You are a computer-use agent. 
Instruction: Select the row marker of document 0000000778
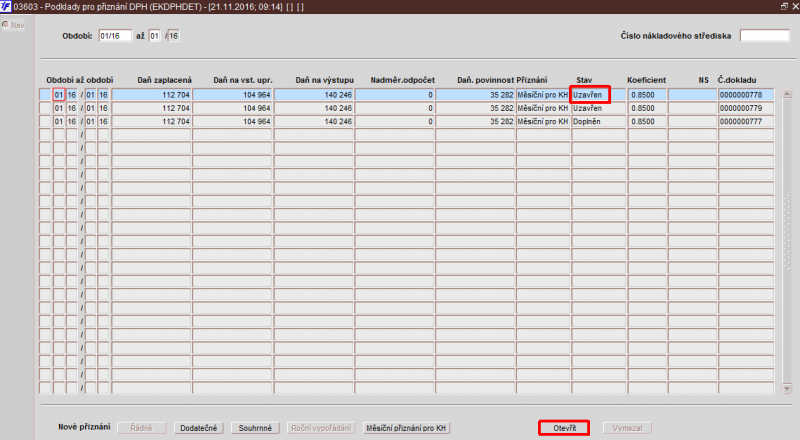45,94
